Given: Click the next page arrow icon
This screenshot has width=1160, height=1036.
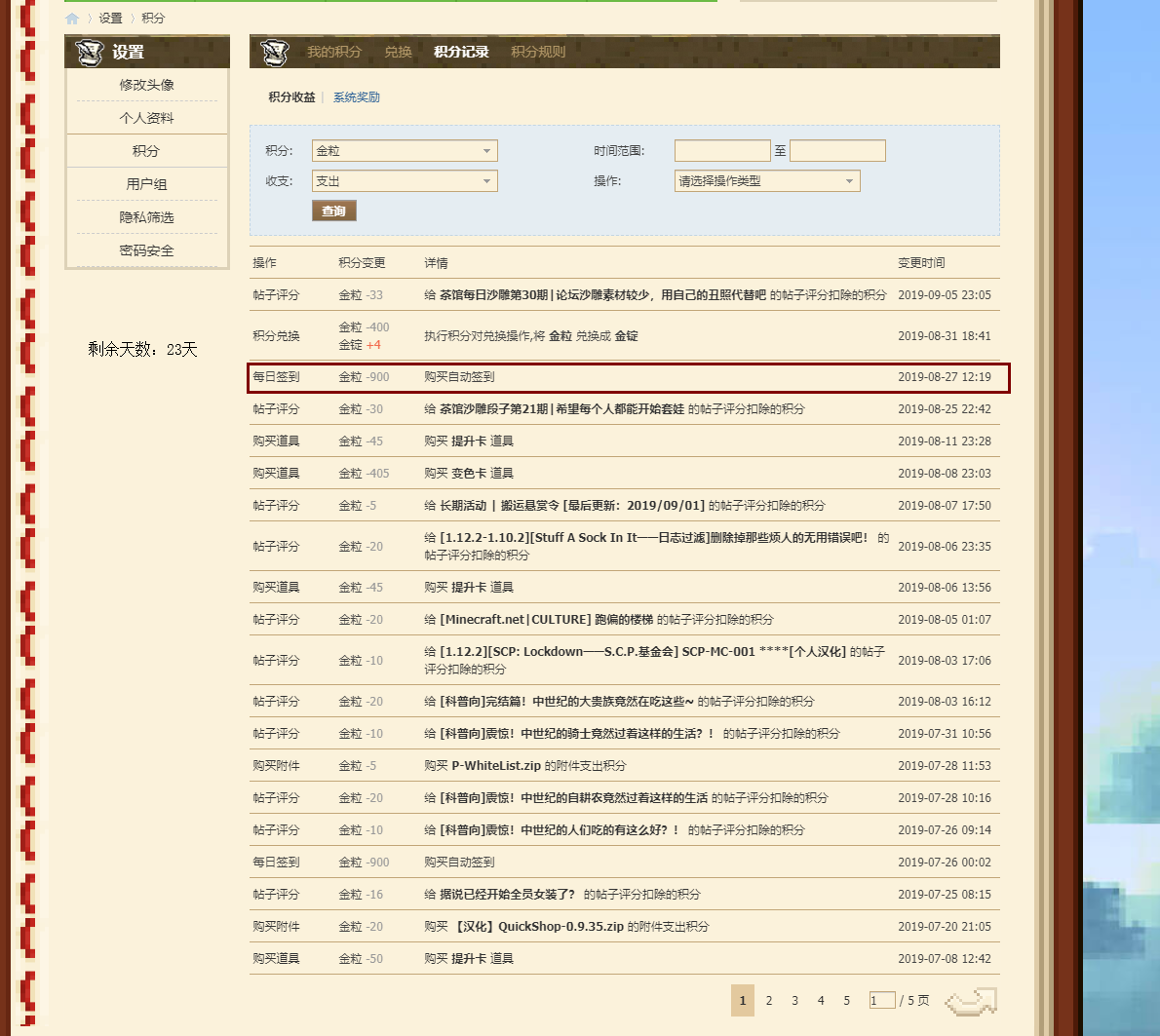Looking at the screenshot, I should 971,1001.
